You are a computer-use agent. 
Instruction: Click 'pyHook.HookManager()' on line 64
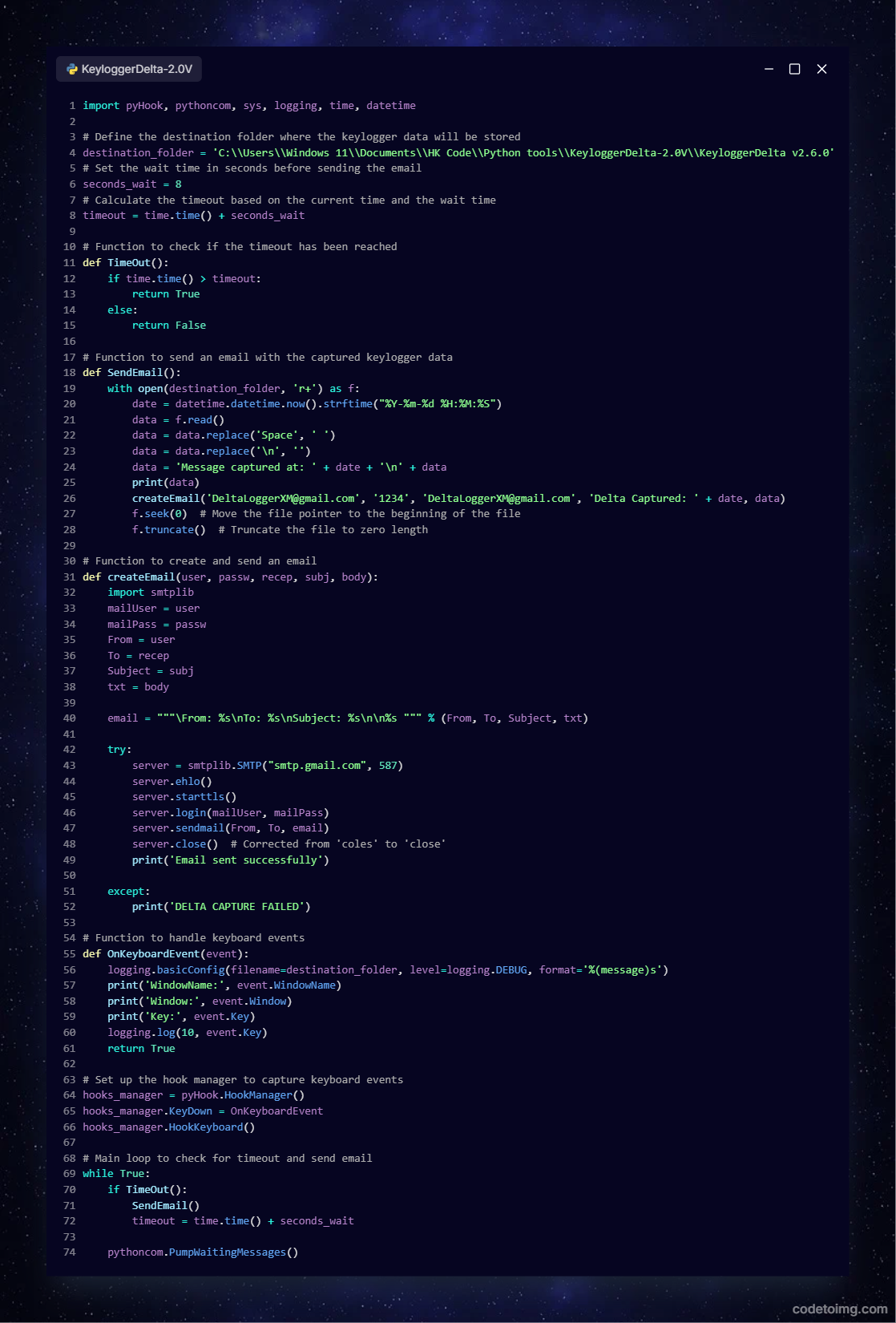click(x=243, y=1095)
